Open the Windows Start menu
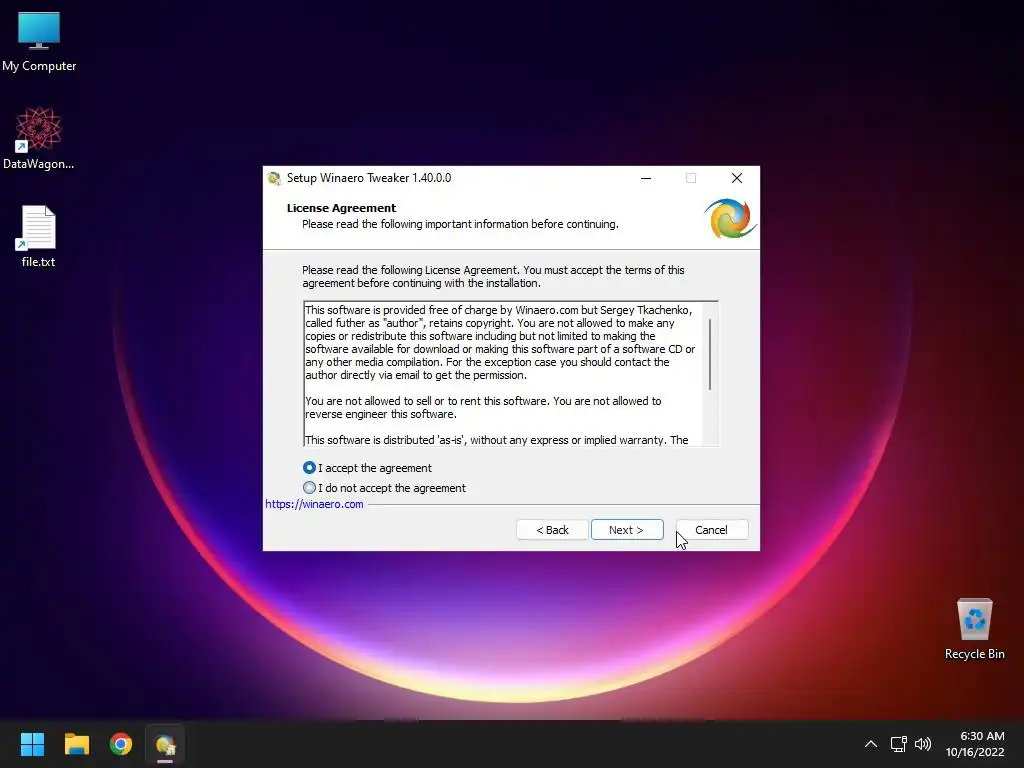 32,744
